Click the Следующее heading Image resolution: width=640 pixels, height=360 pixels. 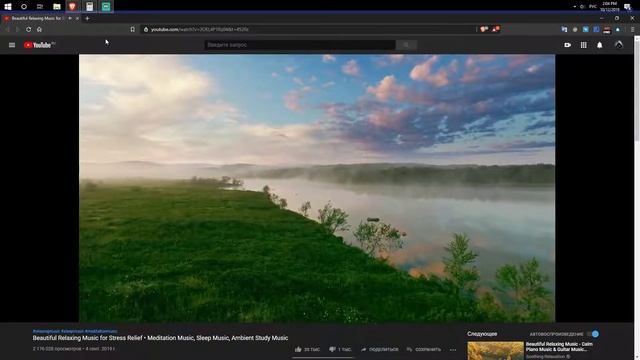coord(482,334)
